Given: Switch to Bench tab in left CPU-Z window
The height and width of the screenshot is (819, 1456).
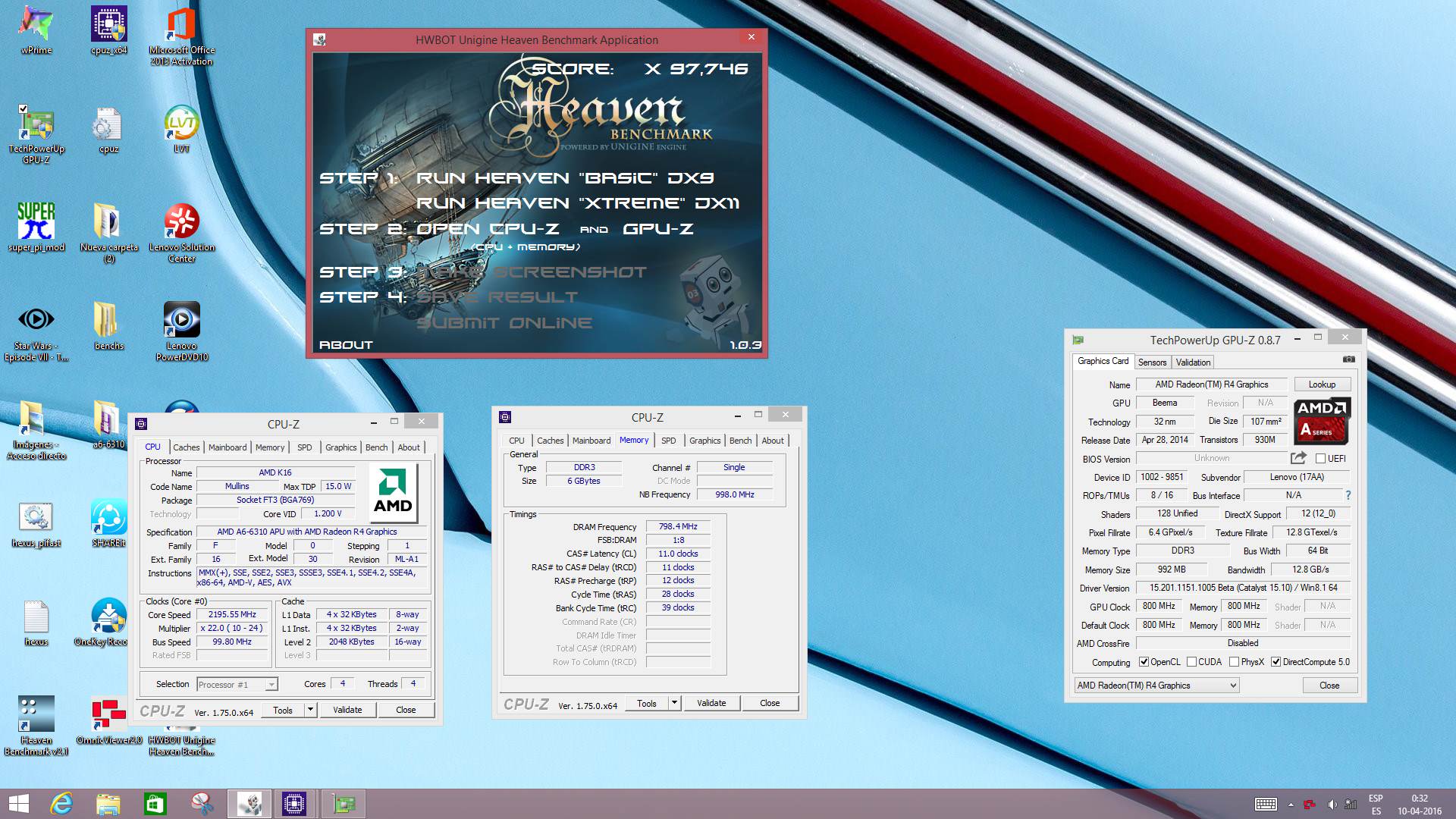Looking at the screenshot, I should click(376, 447).
